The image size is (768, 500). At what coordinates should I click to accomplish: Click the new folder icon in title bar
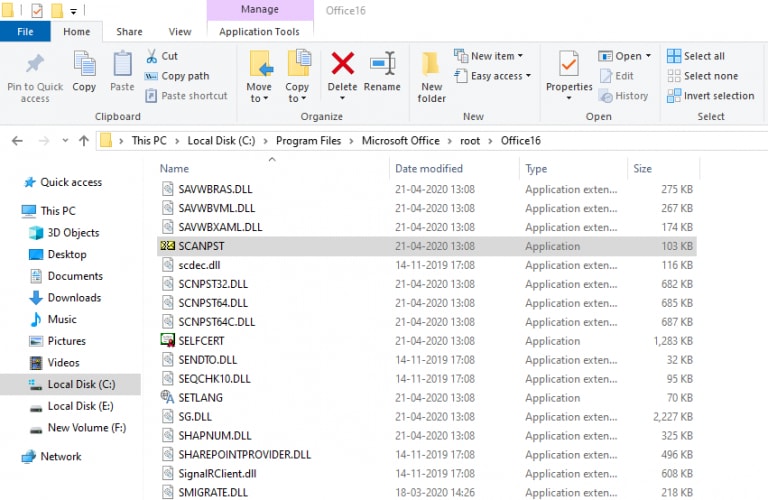57,10
